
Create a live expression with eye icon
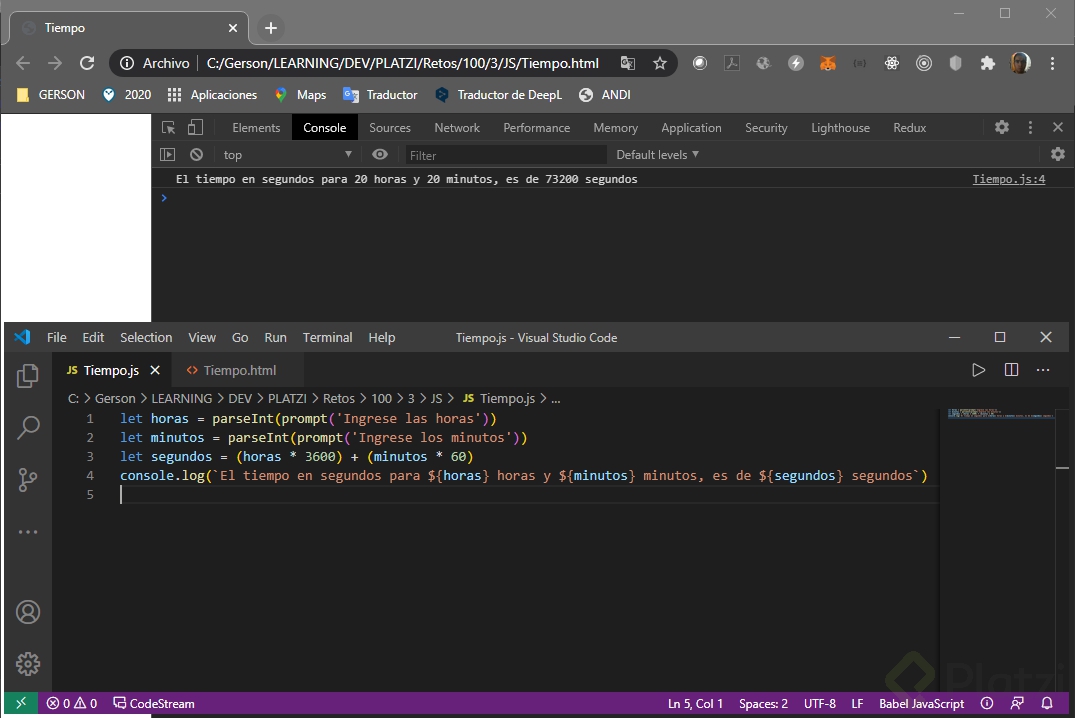[380, 155]
